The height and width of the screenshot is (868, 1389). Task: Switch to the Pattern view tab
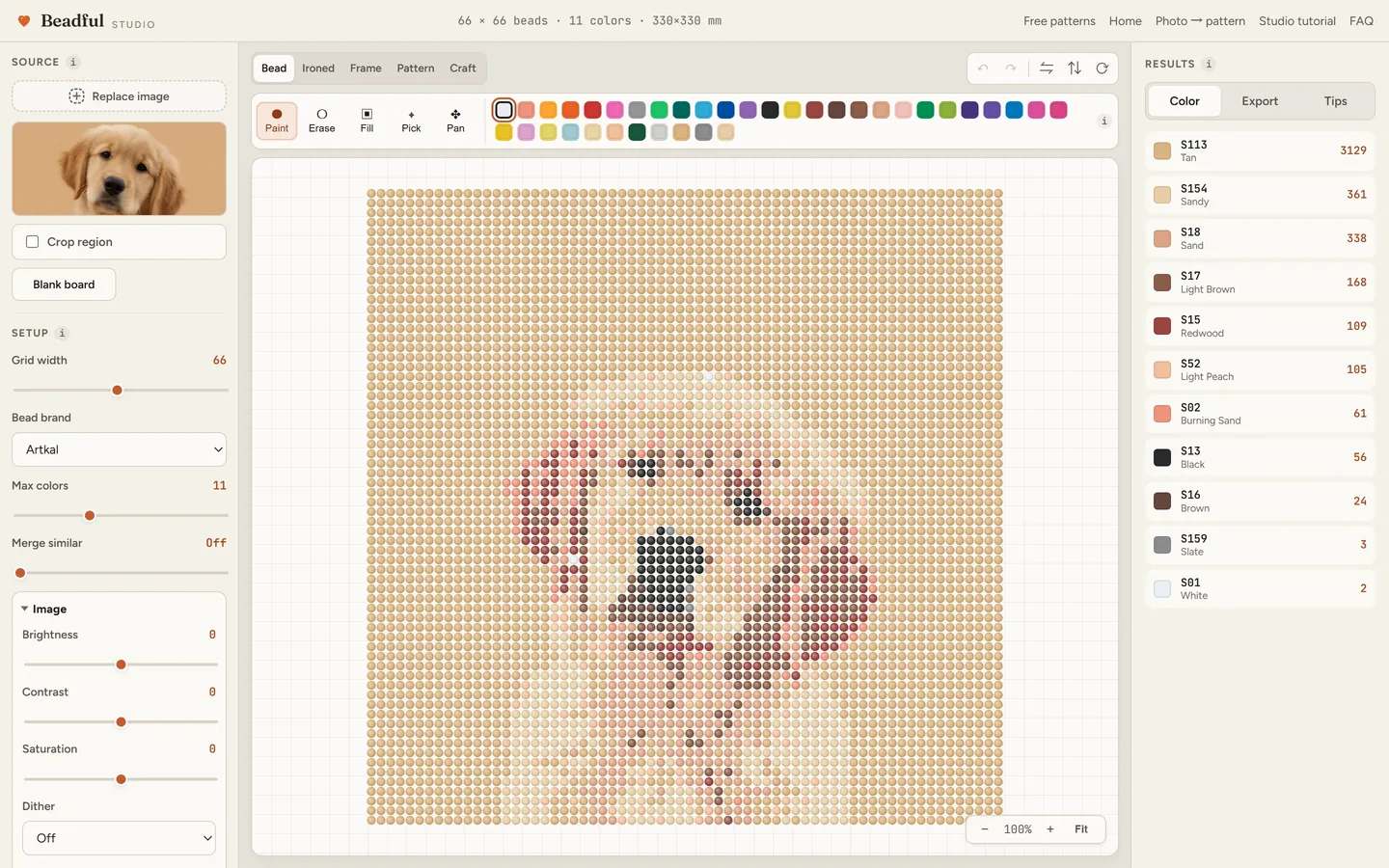[416, 68]
